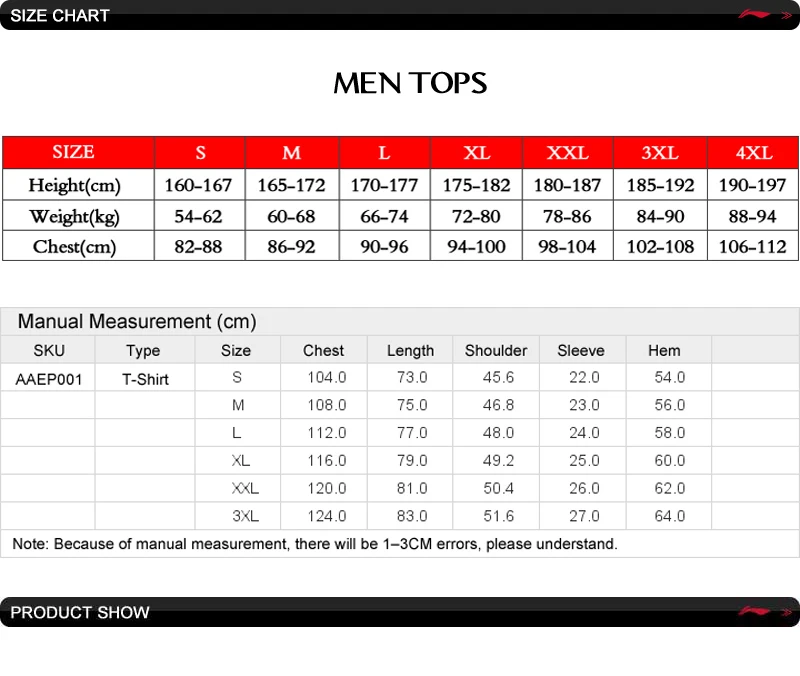
Task: Click the Li-Ning logo in SIZE CHART banner
Action: pyautogui.click(x=754, y=15)
